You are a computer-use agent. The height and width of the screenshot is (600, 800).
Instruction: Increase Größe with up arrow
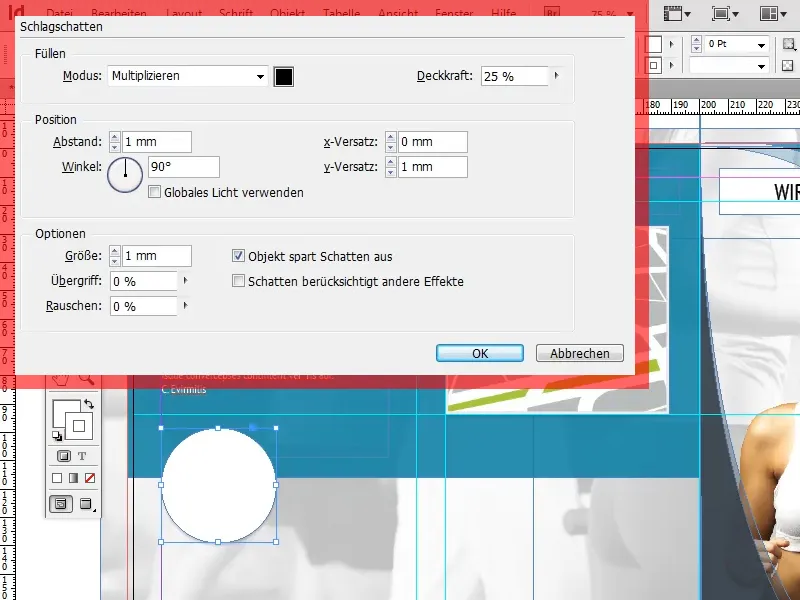pyautogui.click(x=115, y=252)
